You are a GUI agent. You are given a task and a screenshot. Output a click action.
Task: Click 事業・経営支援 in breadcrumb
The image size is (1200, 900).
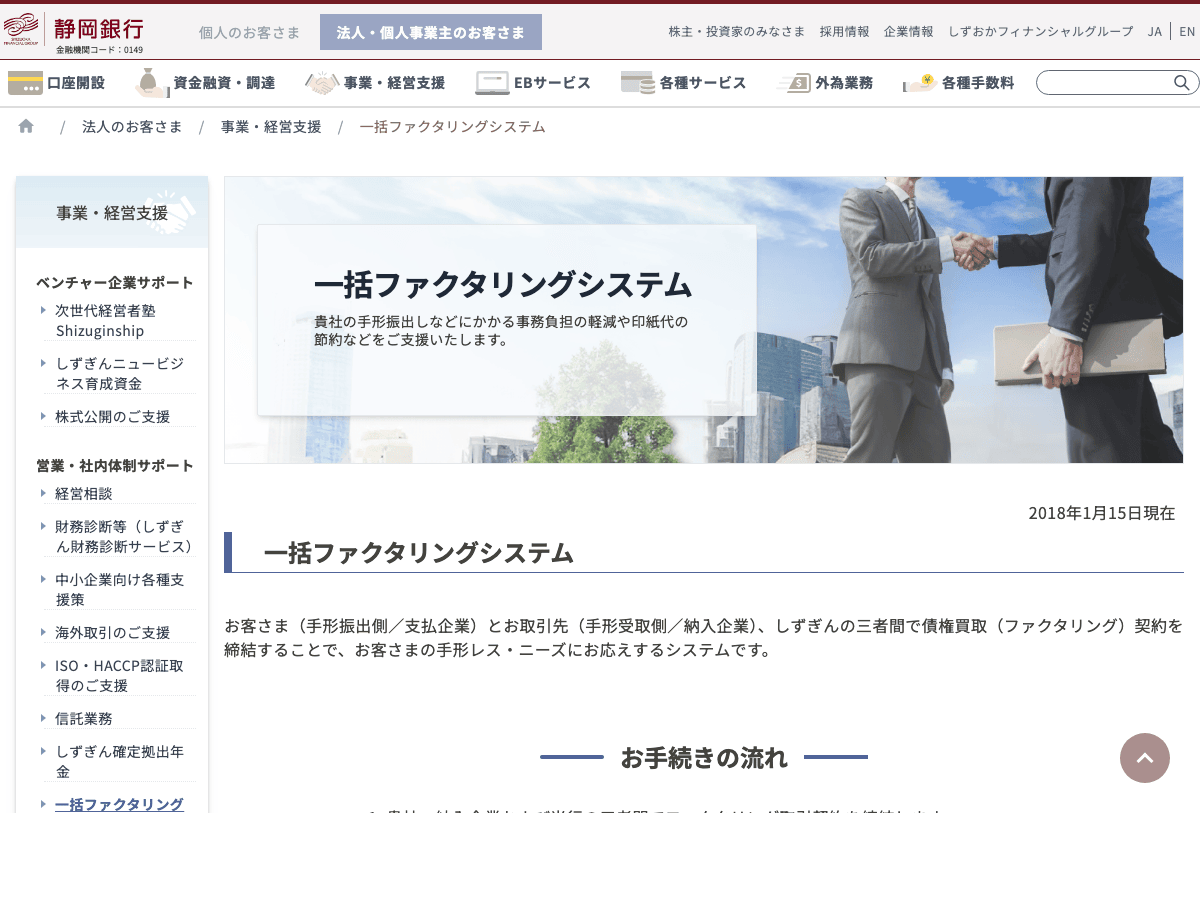[271, 126]
